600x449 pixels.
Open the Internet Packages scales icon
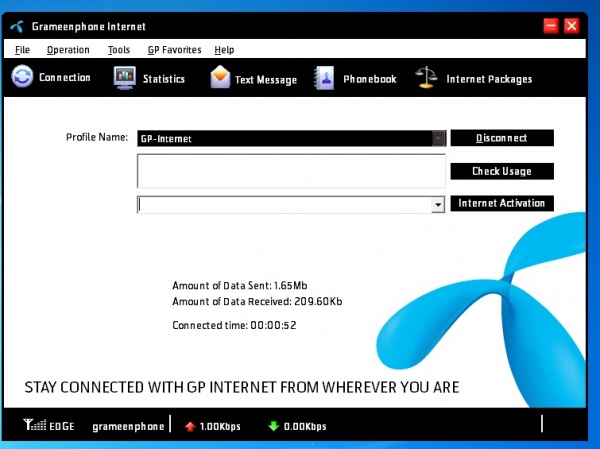pyautogui.click(x=426, y=77)
